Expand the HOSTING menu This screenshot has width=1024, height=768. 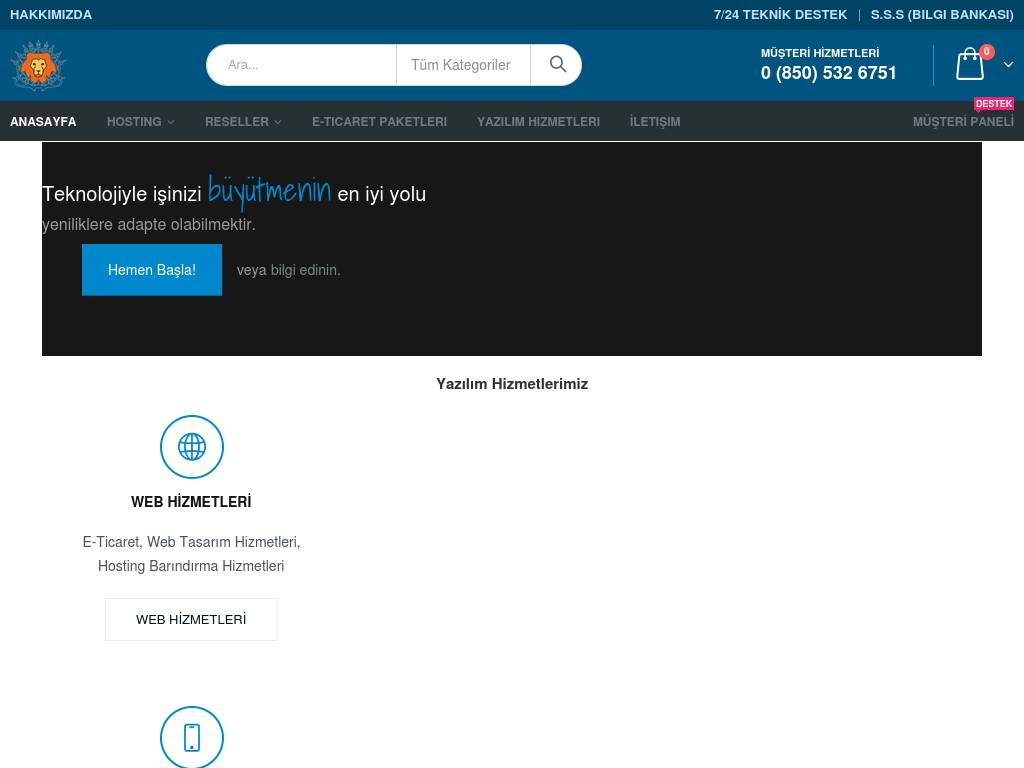point(140,122)
